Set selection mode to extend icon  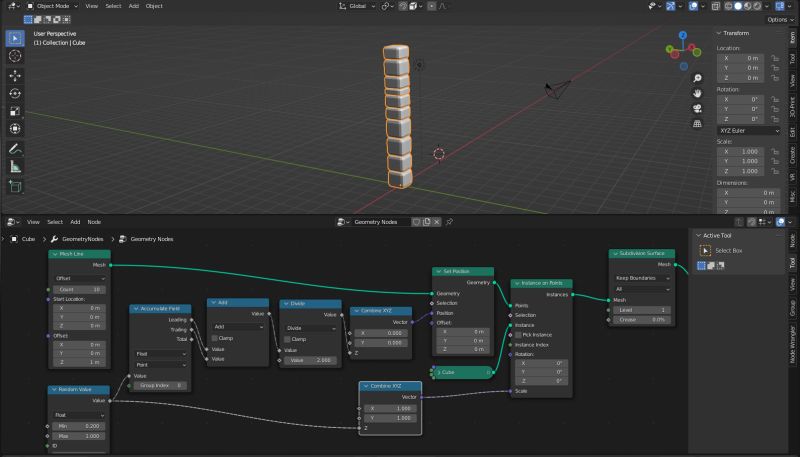(x=38, y=19)
